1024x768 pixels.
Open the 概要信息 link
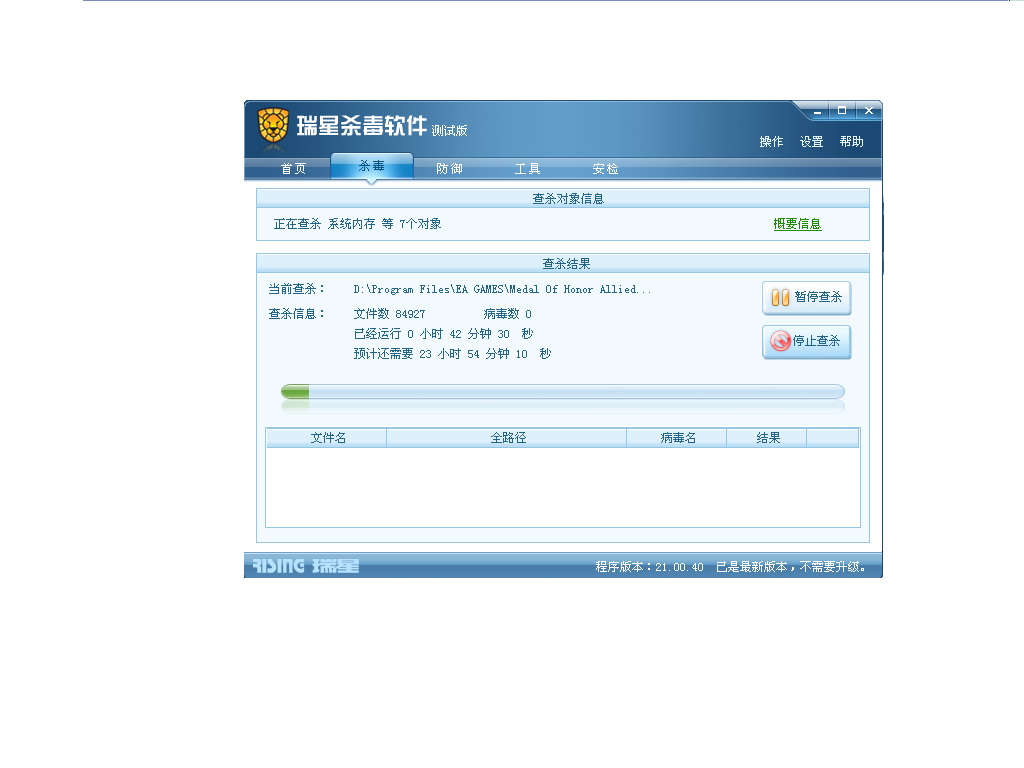[x=797, y=224]
